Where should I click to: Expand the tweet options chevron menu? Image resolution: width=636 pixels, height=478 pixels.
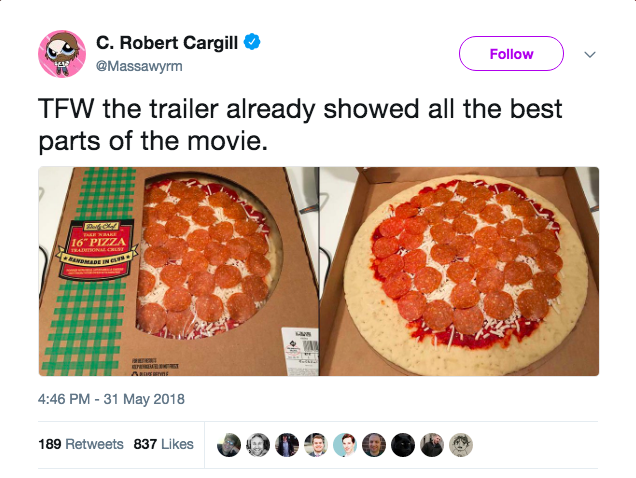590,55
